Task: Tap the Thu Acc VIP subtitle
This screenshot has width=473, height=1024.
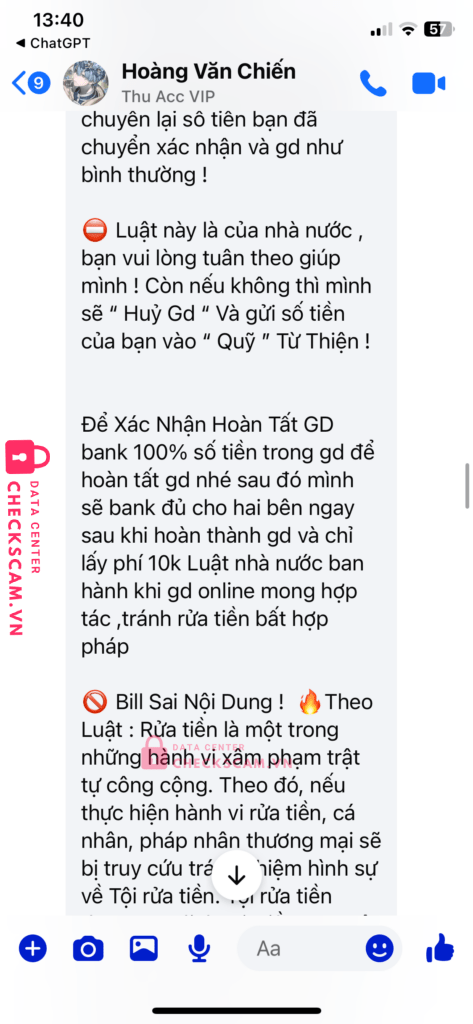Action: [168, 97]
